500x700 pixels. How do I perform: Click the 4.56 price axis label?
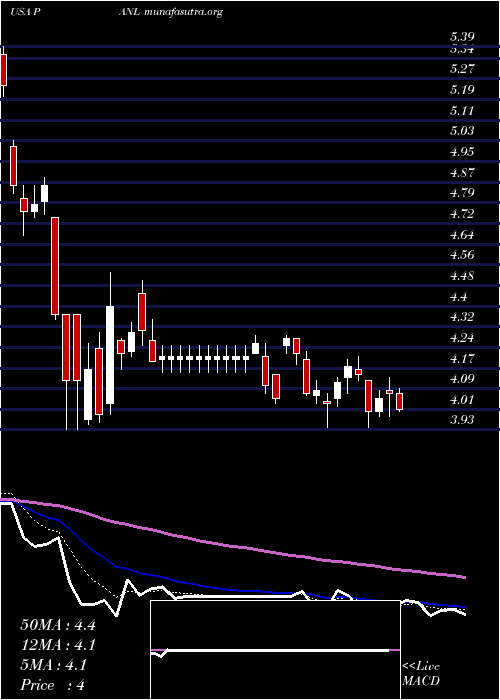point(462,255)
